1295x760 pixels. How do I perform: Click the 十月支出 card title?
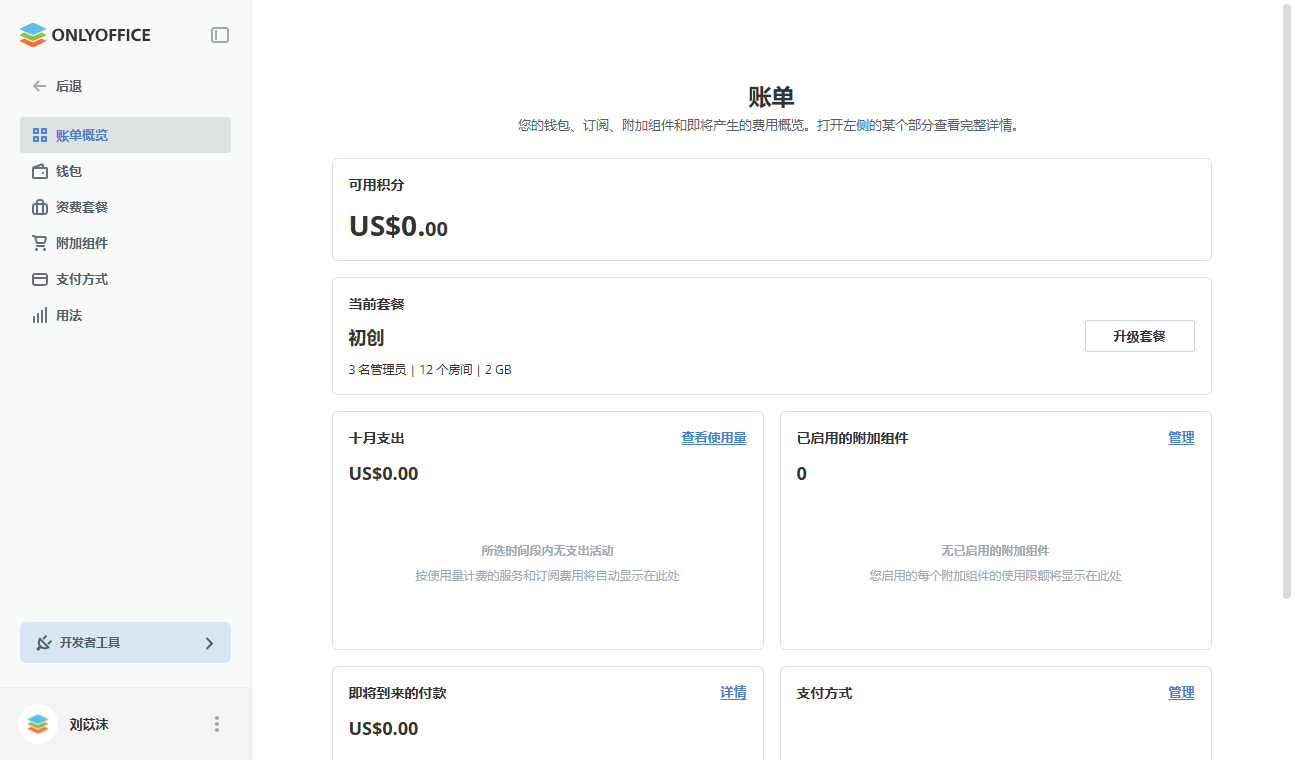click(x=377, y=438)
